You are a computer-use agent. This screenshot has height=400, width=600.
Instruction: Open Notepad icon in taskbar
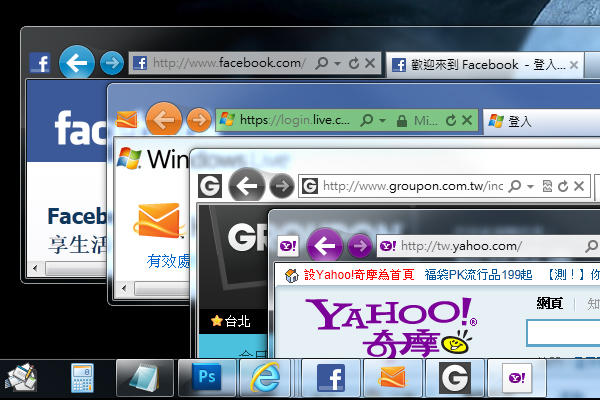144,378
